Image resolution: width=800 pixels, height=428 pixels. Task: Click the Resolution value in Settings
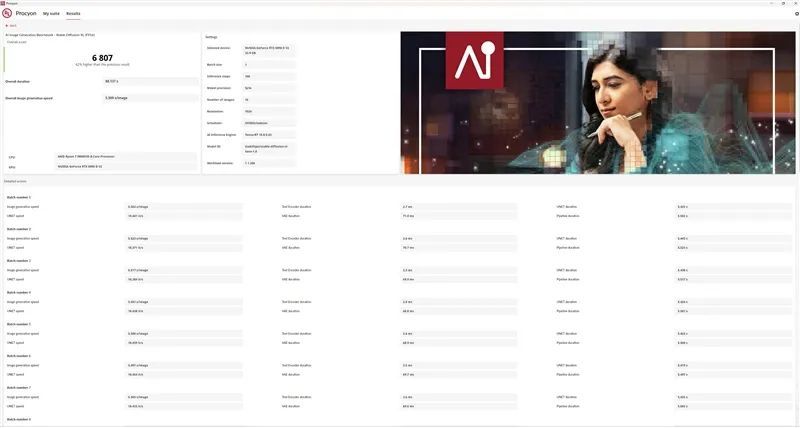click(x=269, y=111)
